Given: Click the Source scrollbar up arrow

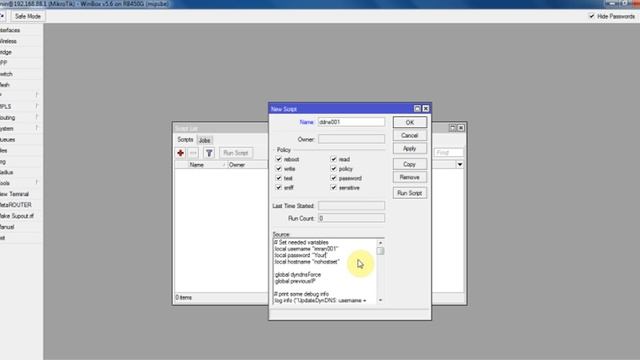Looking at the screenshot, I should tap(380, 243).
